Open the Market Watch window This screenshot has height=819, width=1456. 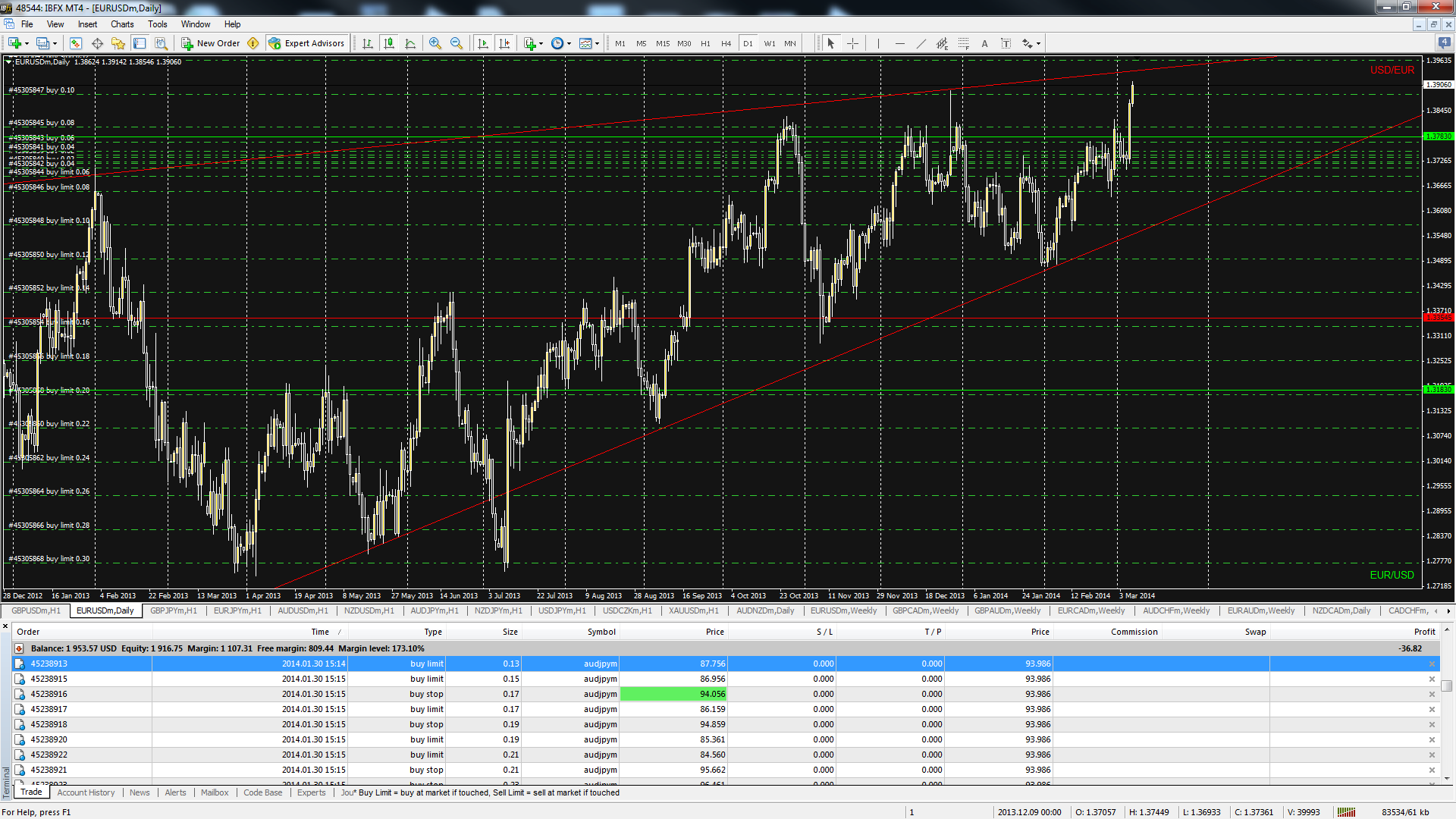pos(75,43)
